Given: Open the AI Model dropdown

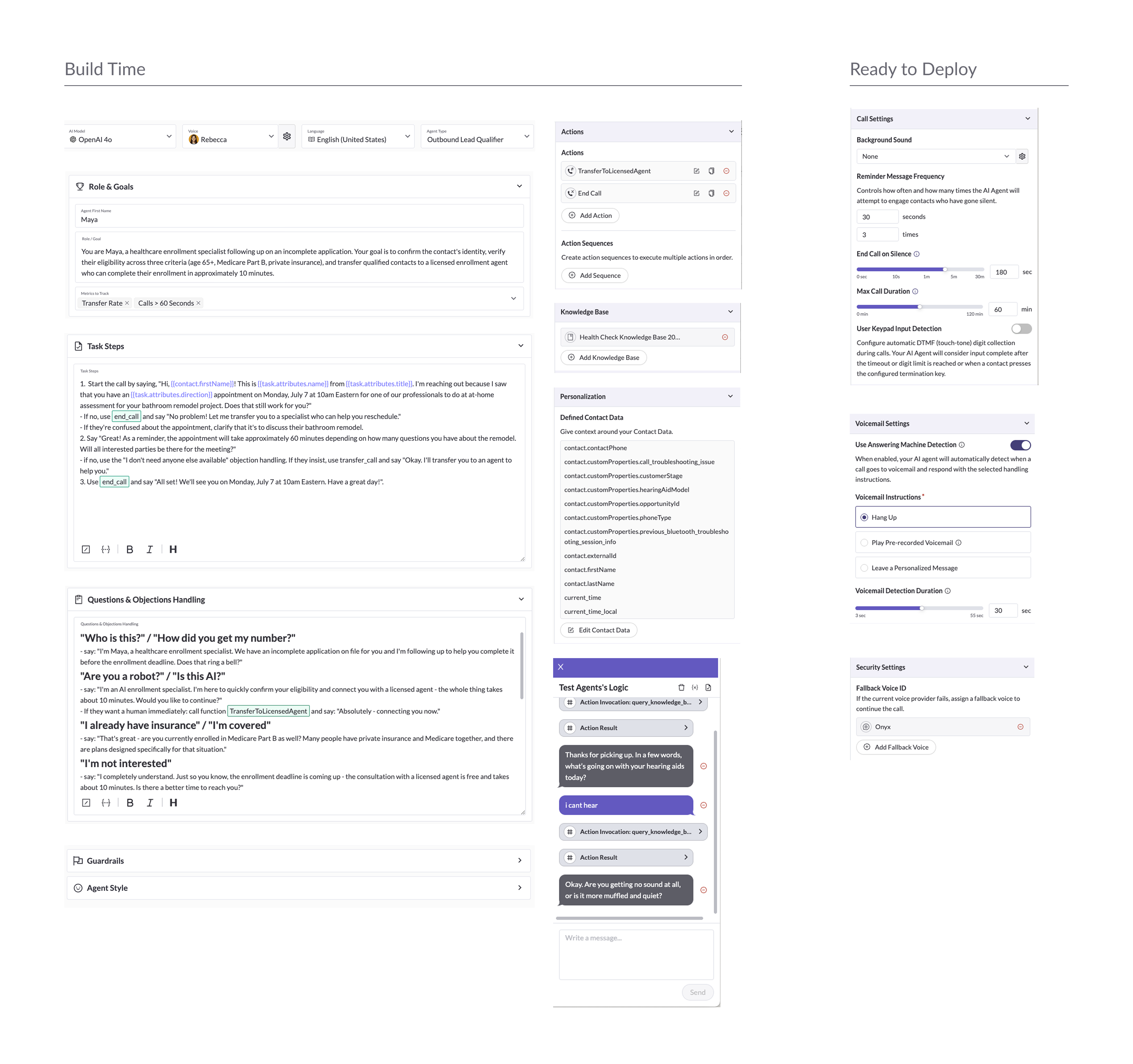Looking at the screenshot, I should 120,137.
